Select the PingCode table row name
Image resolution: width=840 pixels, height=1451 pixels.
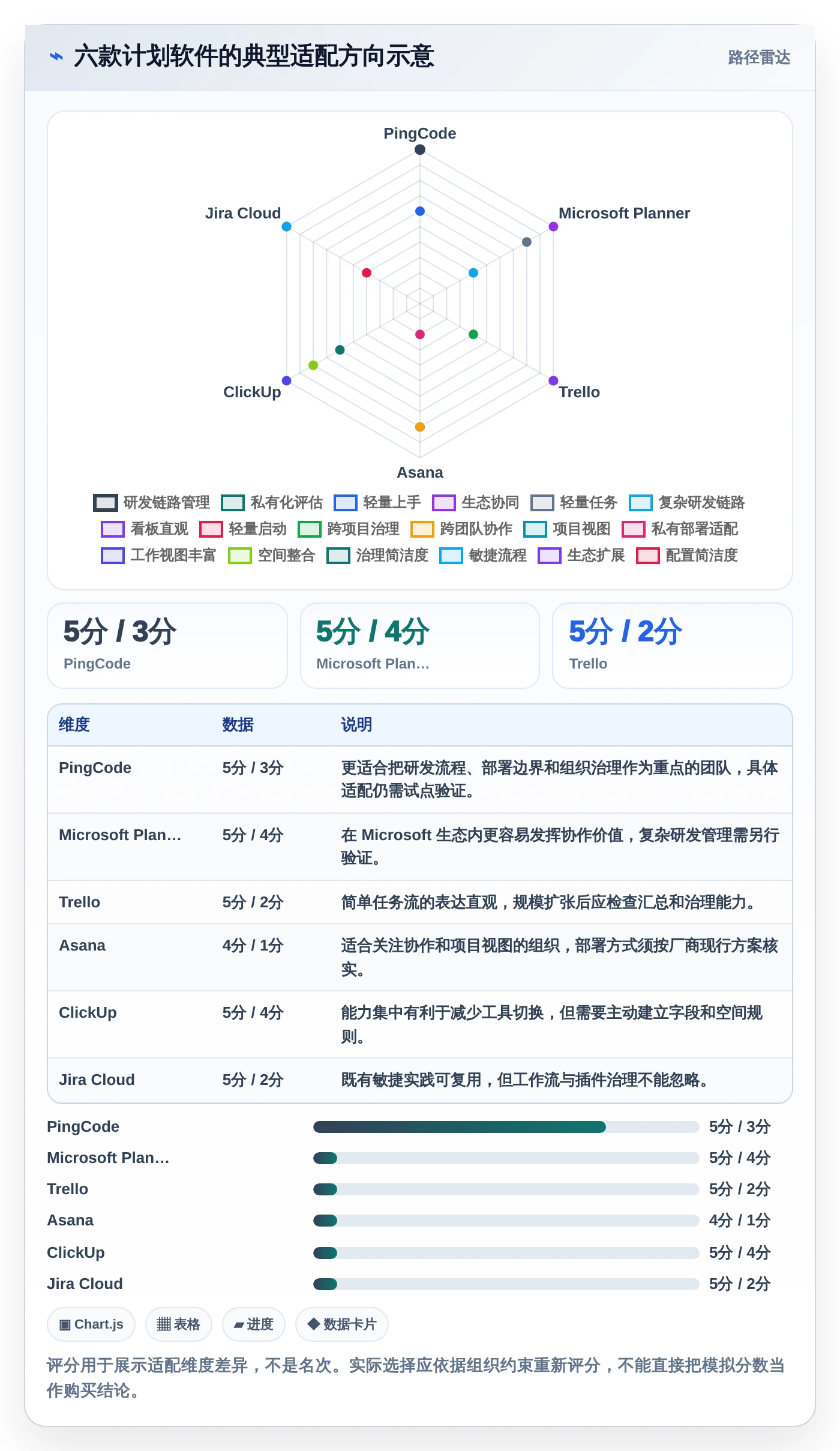95,768
